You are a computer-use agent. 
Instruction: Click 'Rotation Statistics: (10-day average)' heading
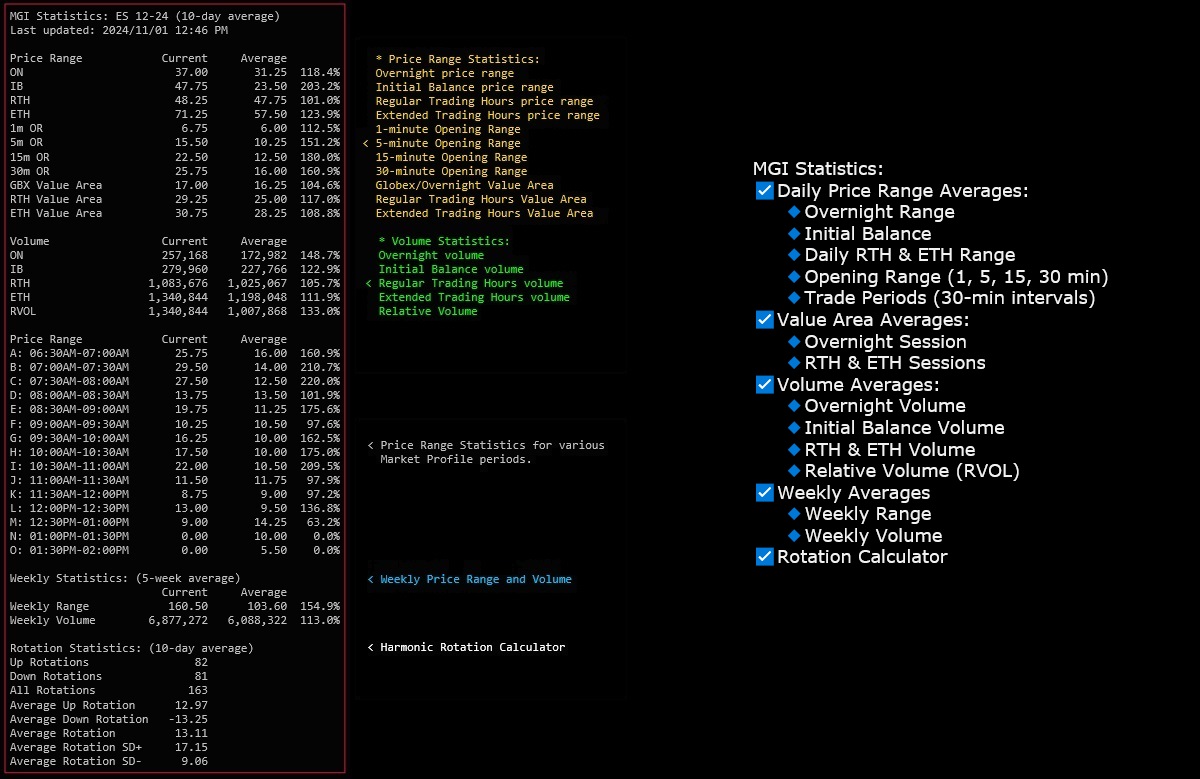[x=132, y=648]
